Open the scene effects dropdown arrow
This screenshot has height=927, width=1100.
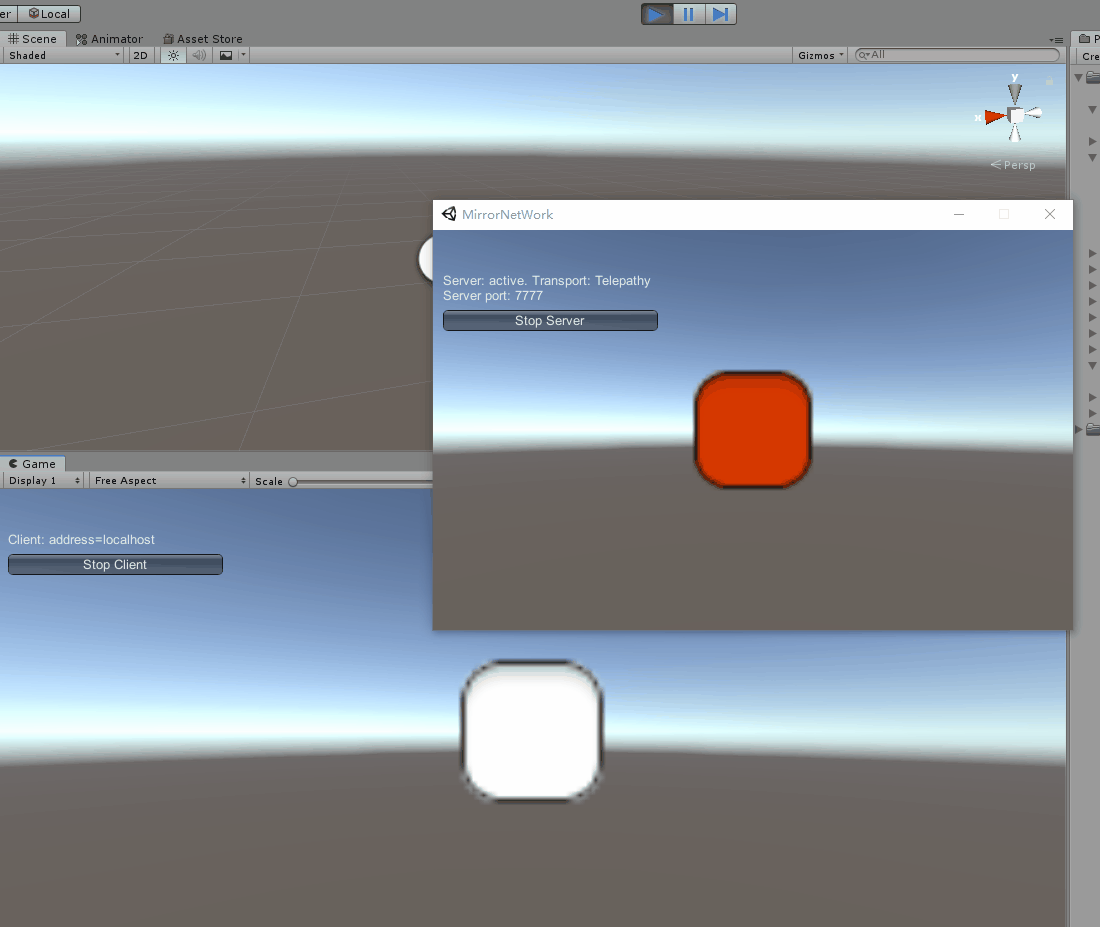[x=243, y=55]
